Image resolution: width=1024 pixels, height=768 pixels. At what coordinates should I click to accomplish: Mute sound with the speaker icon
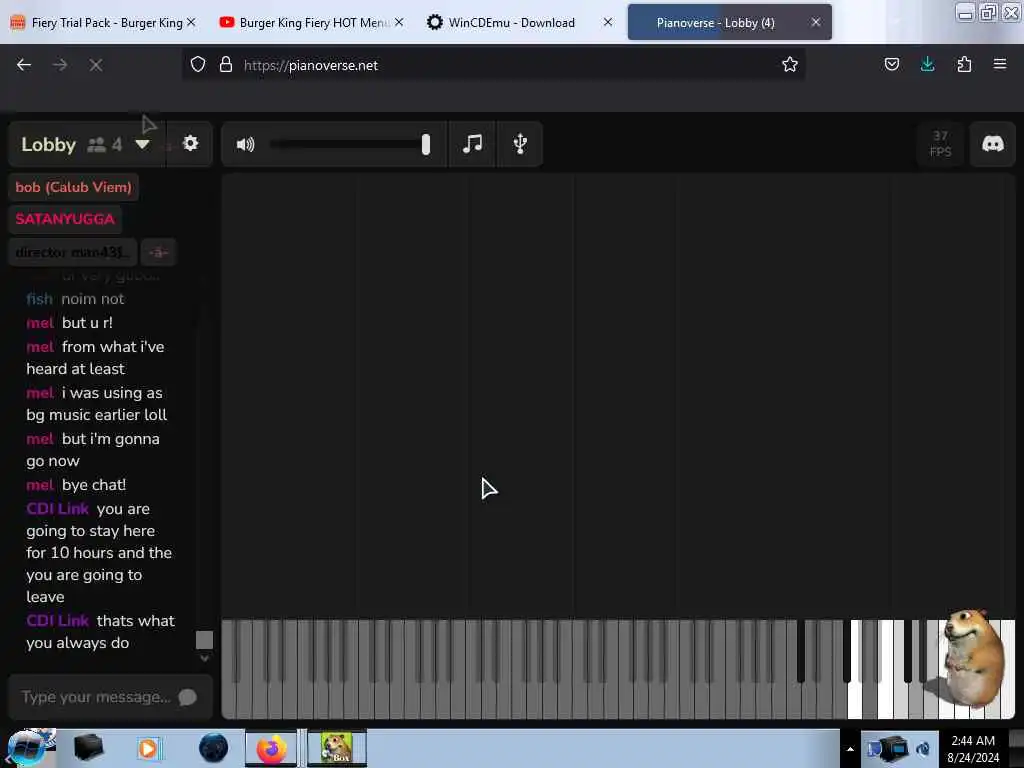coord(246,144)
